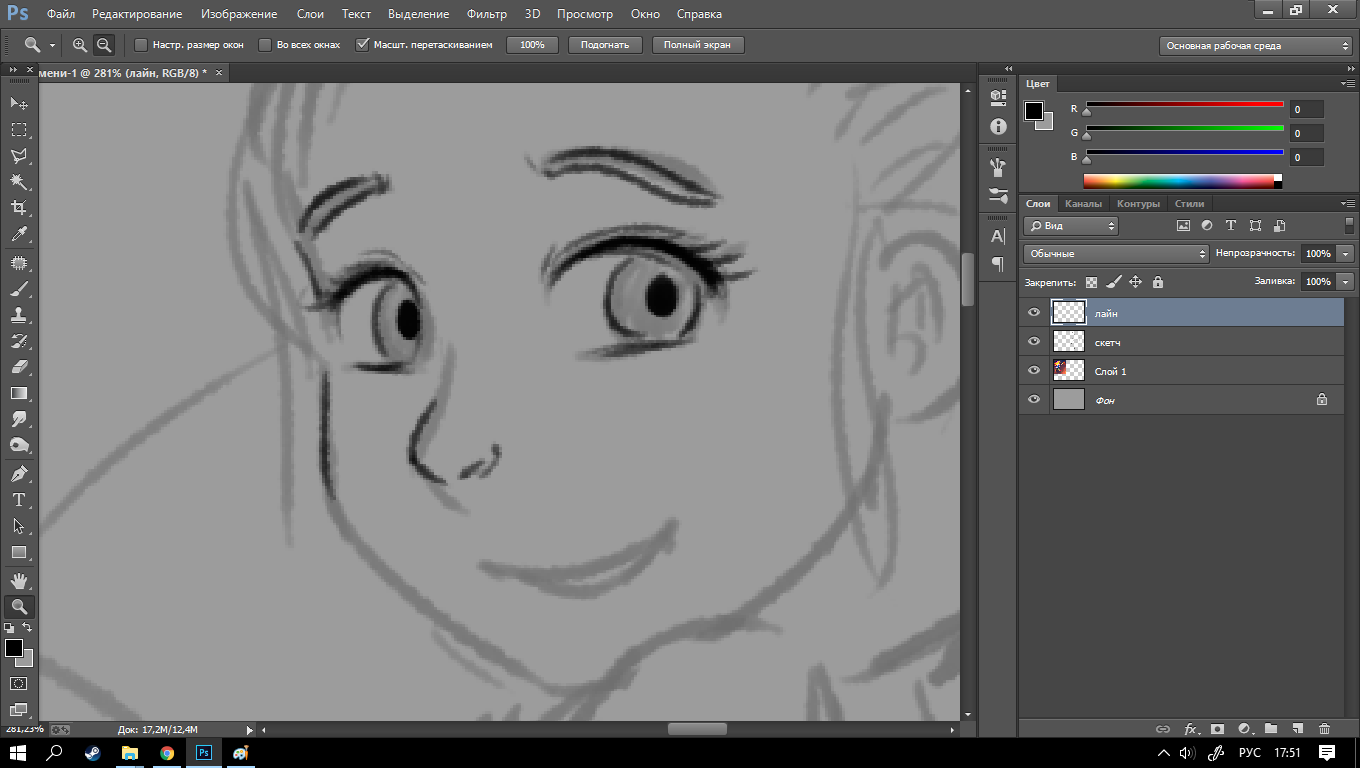Open the 'Слои' menu in menu bar
This screenshot has height=768, width=1360.
tap(310, 14)
